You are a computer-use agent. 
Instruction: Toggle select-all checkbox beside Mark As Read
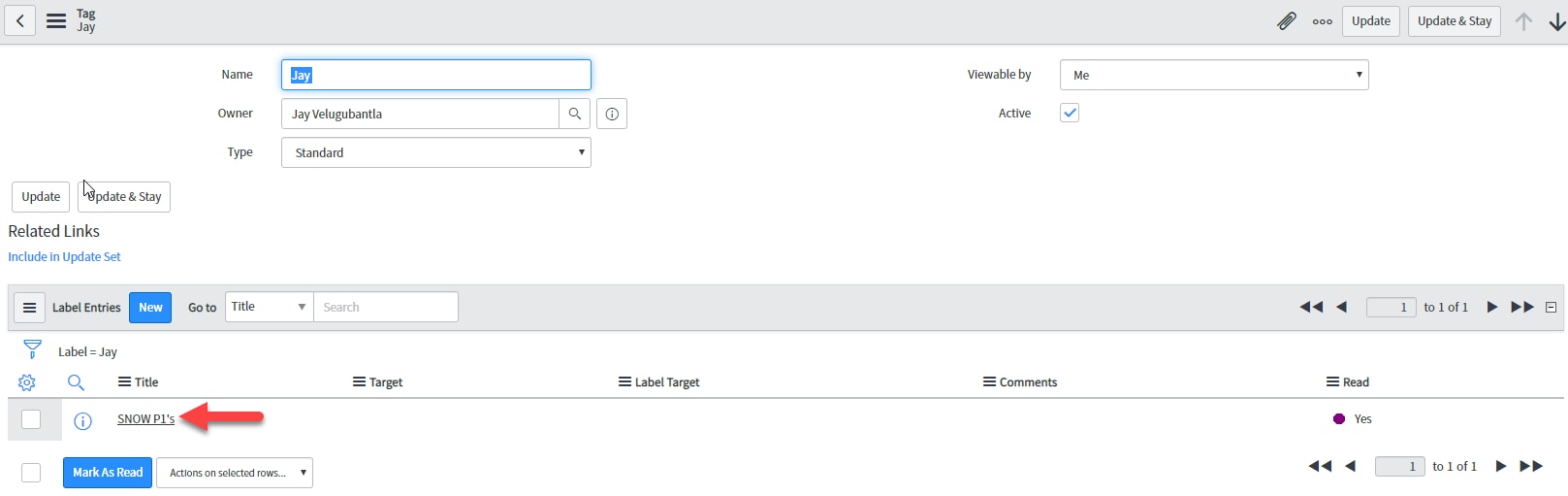coord(31,473)
